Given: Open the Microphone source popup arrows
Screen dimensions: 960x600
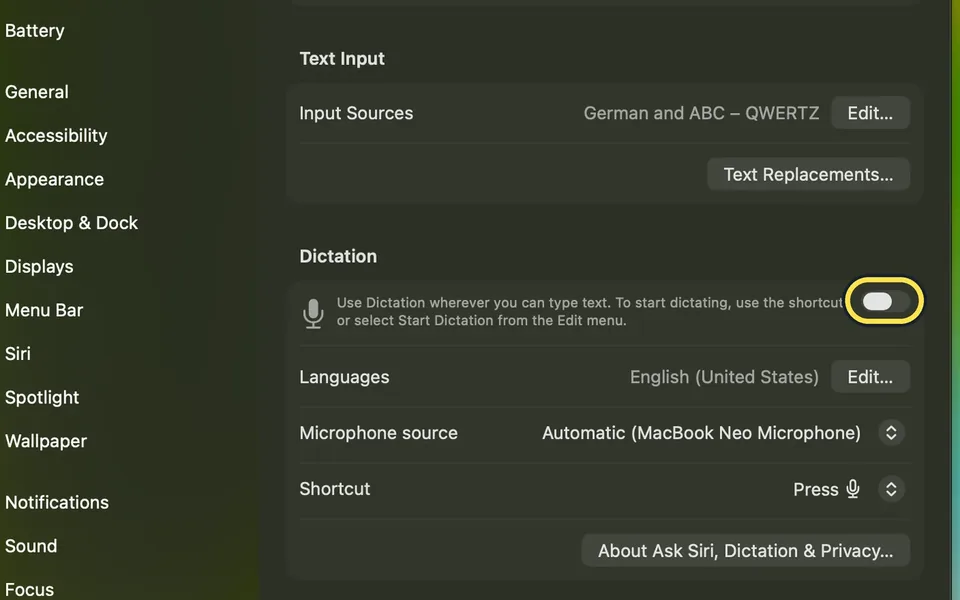Looking at the screenshot, I should tap(891, 433).
